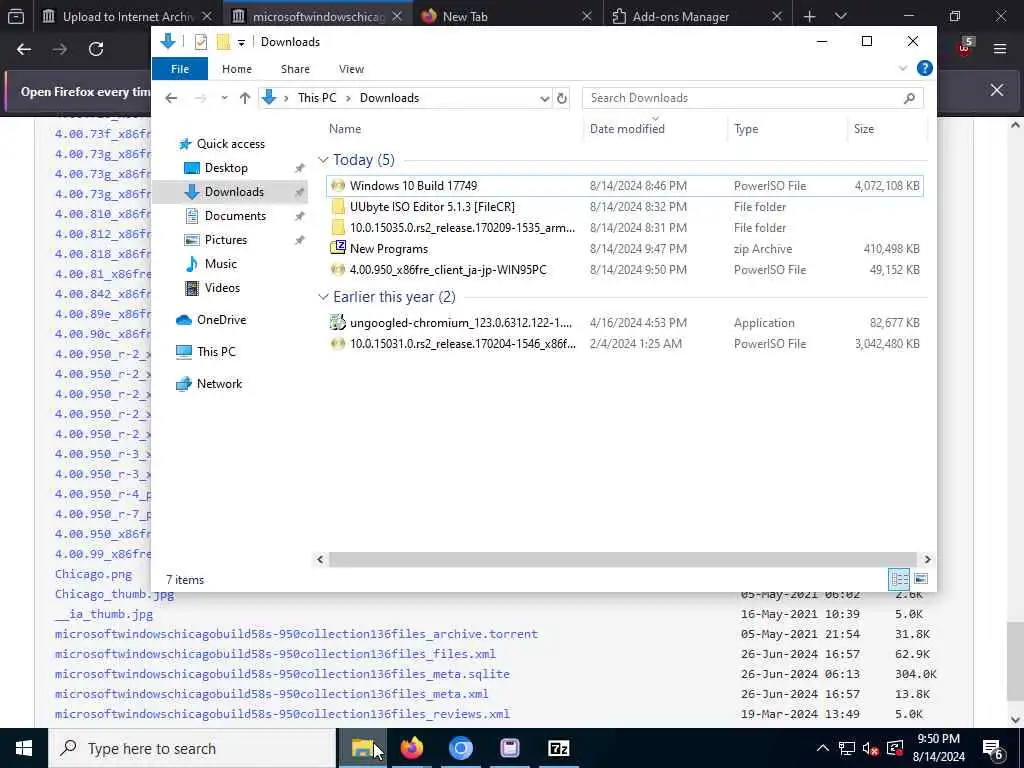Click the horizontal scrollbar in file list
The height and width of the screenshot is (768, 1024).
[623, 560]
